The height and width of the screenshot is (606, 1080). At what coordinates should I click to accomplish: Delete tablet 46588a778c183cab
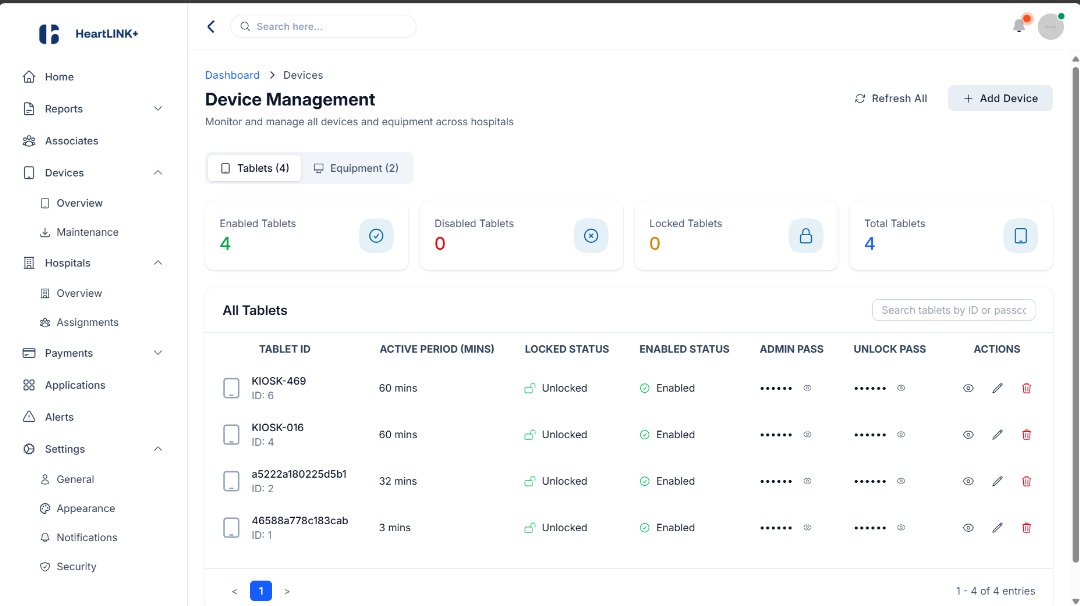coord(1026,528)
